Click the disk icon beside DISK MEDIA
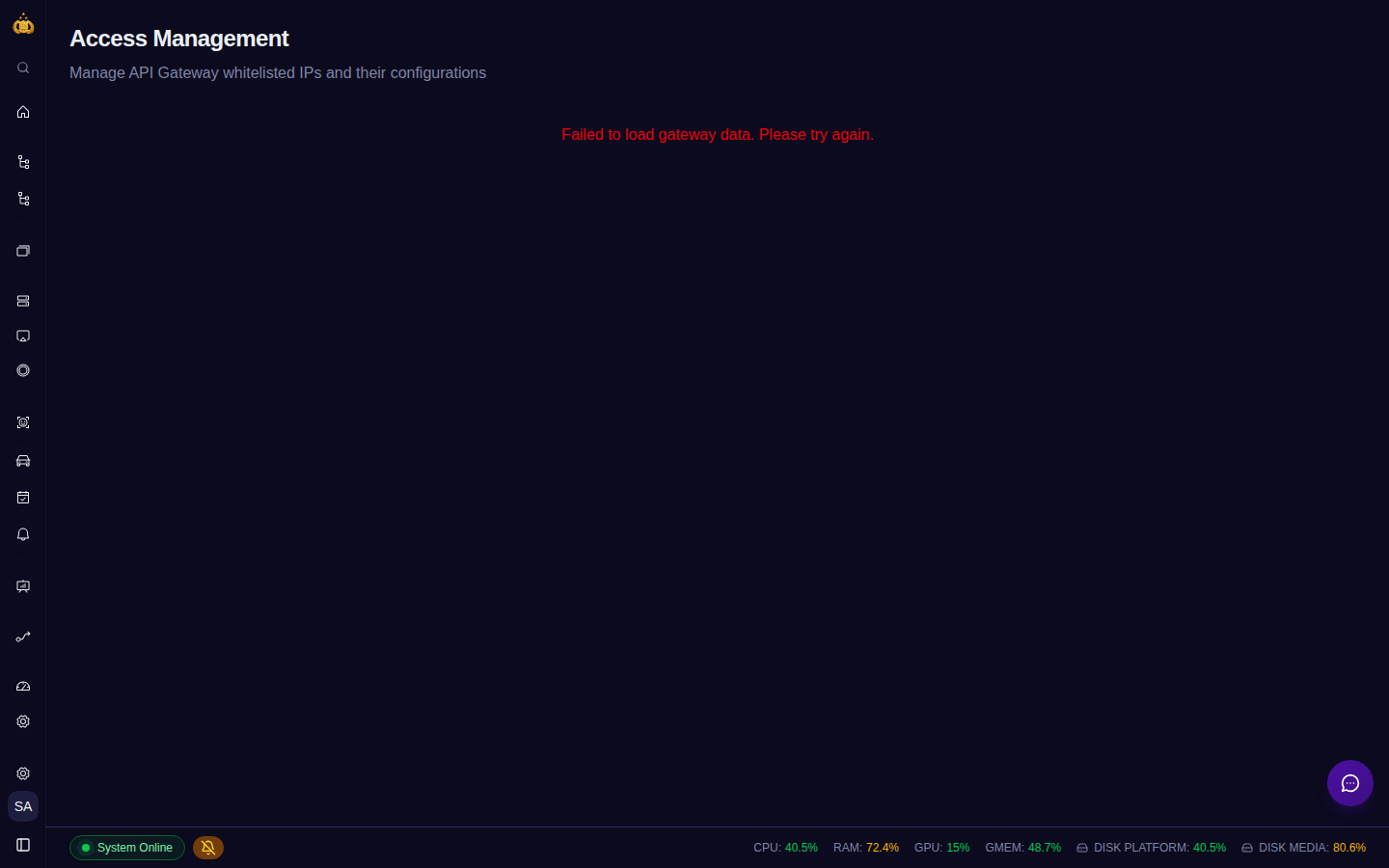Screen dimensions: 1389x868 (x=1247, y=848)
